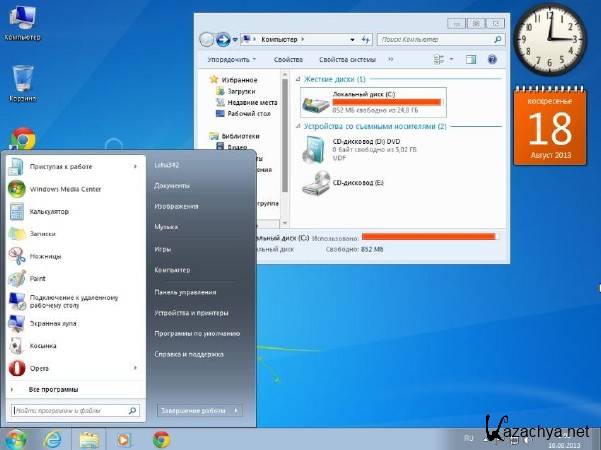Expand the Приступая к работе submenu arrow
This screenshot has width=601, height=450.
click(135, 166)
